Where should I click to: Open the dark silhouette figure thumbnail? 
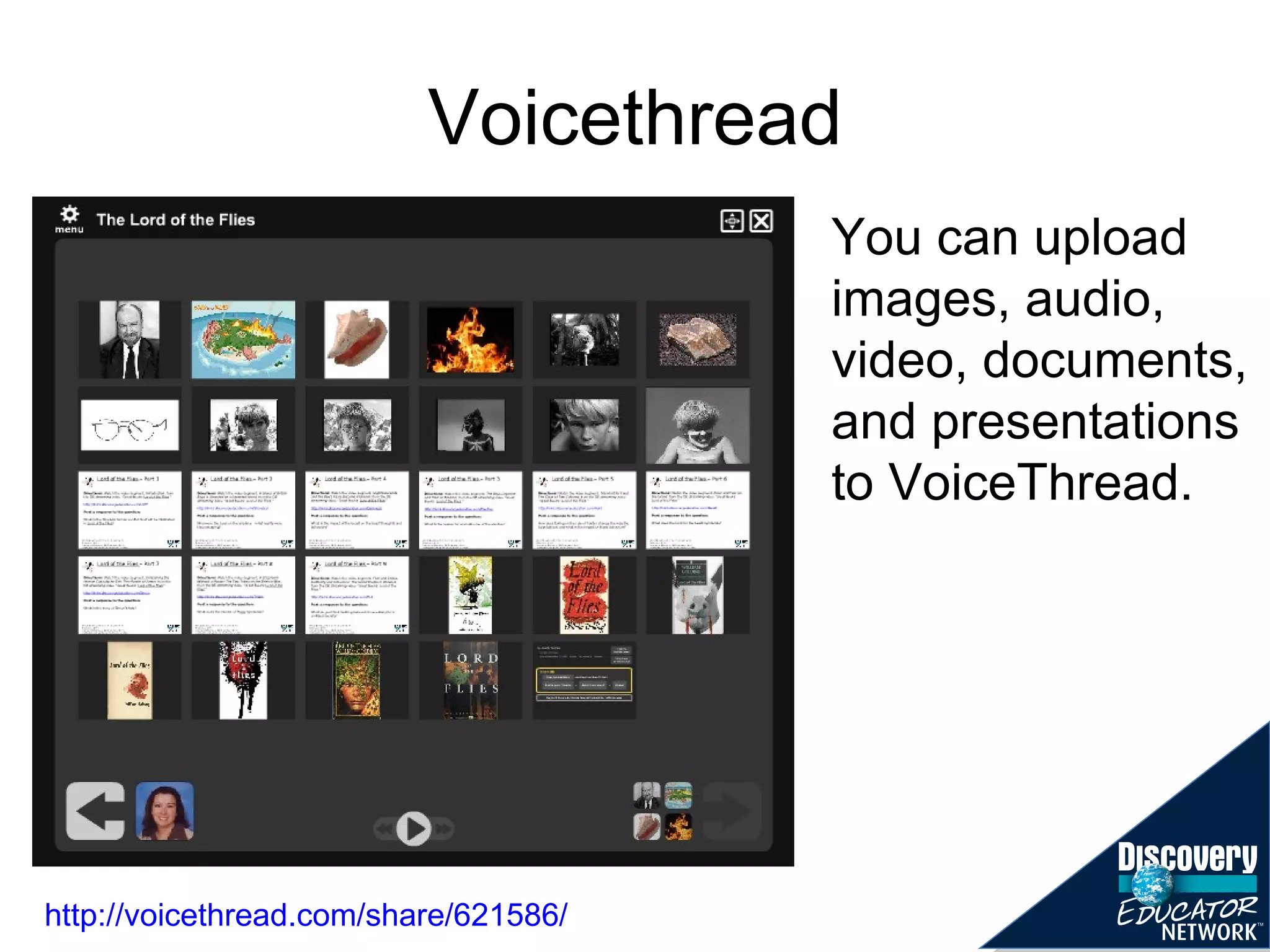click(x=470, y=425)
